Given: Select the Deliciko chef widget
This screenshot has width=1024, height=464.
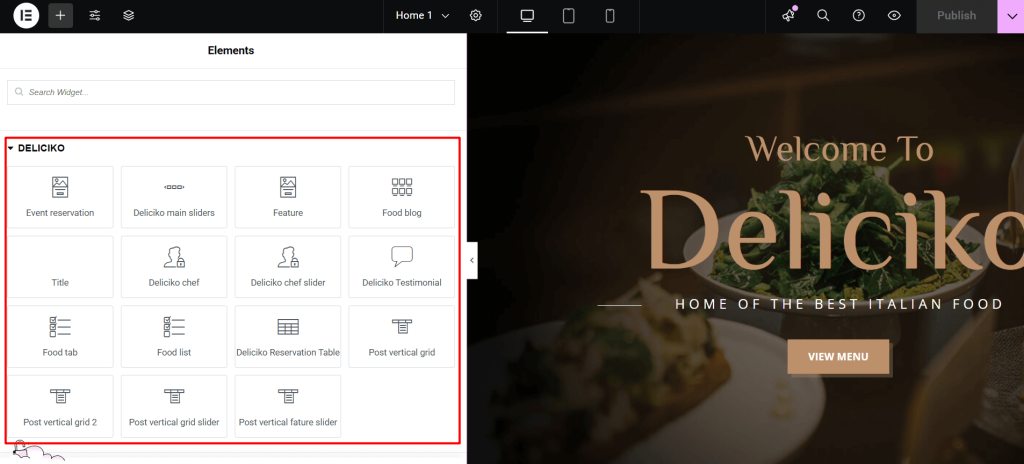Looking at the screenshot, I should 174,267.
